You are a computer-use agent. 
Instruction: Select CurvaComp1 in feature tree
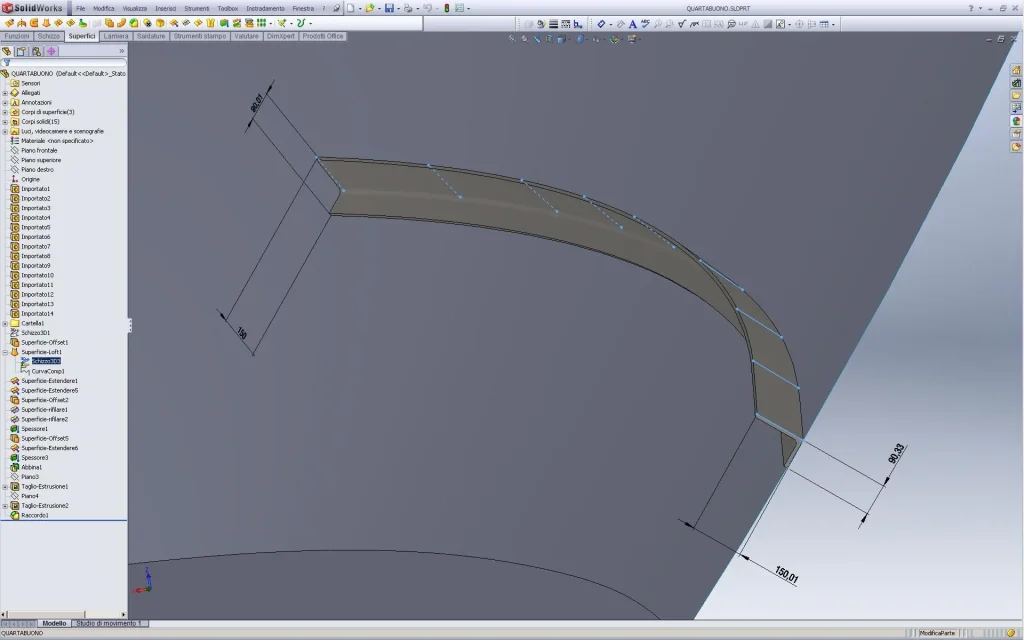(x=48, y=371)
